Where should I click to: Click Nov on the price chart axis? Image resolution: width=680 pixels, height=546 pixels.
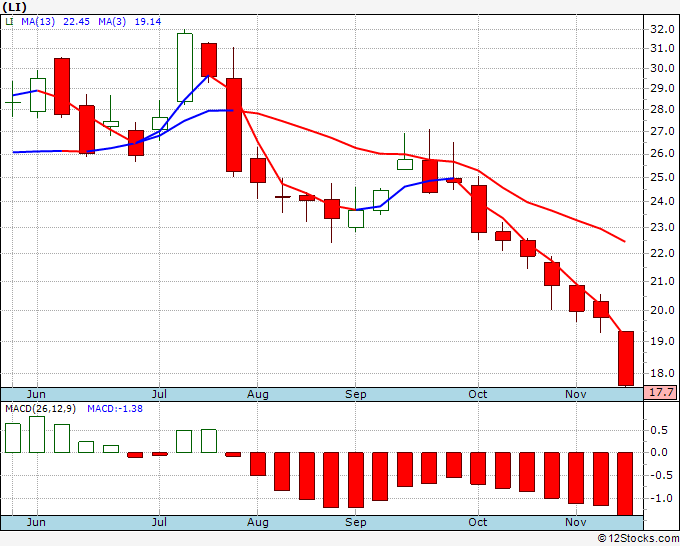(x=576, y=394)
